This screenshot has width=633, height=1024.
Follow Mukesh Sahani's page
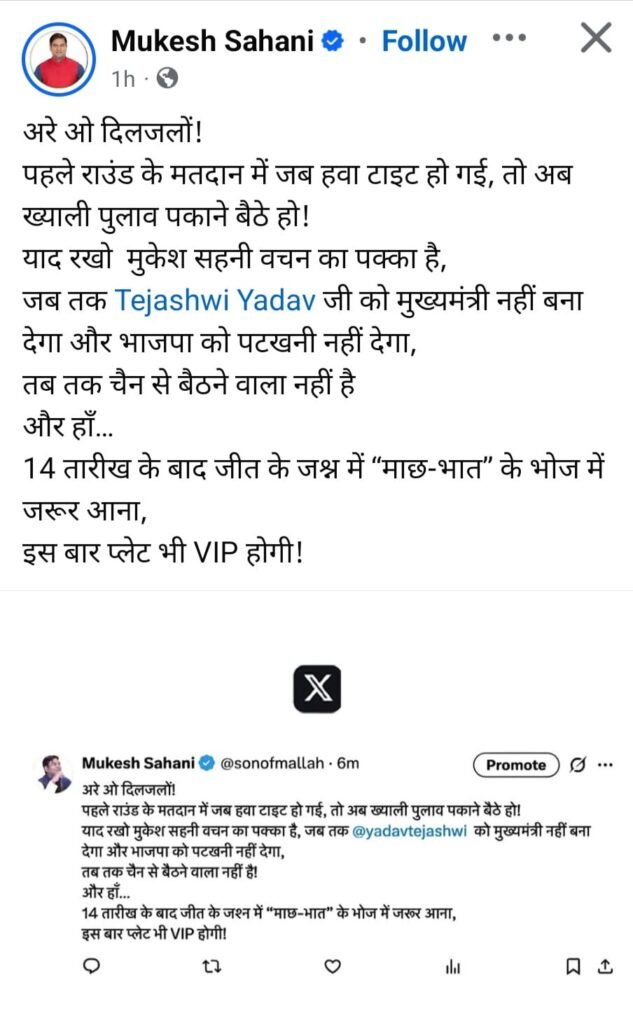tap(424, 41)
